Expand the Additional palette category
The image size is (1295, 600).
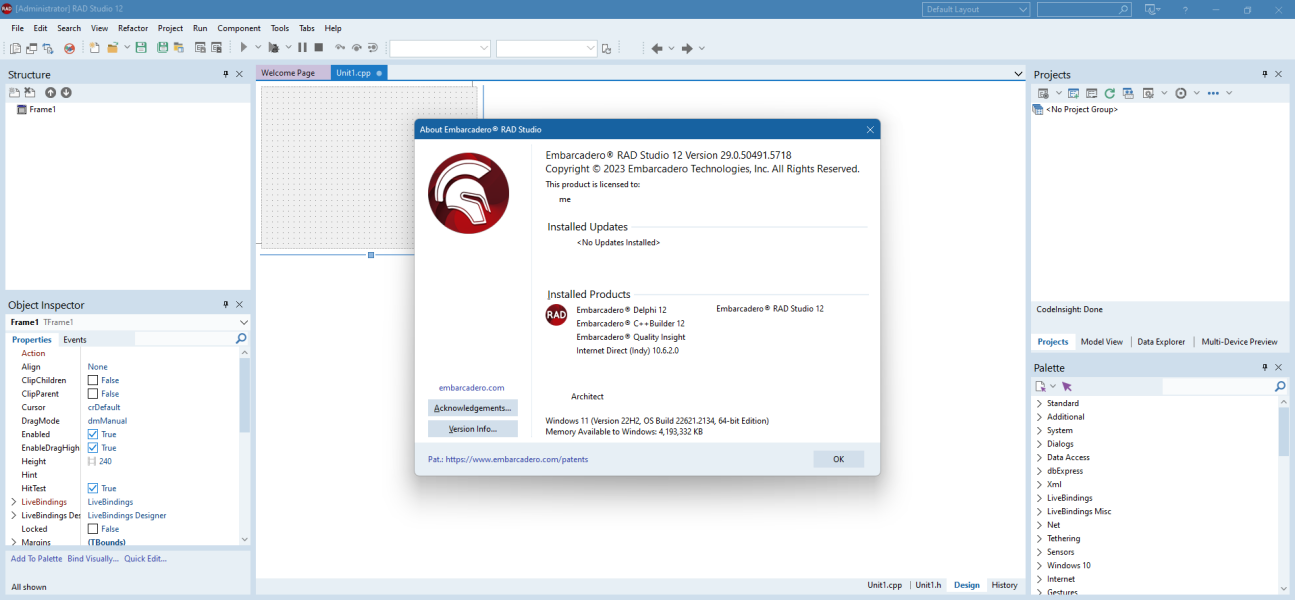click(1039, 417)
